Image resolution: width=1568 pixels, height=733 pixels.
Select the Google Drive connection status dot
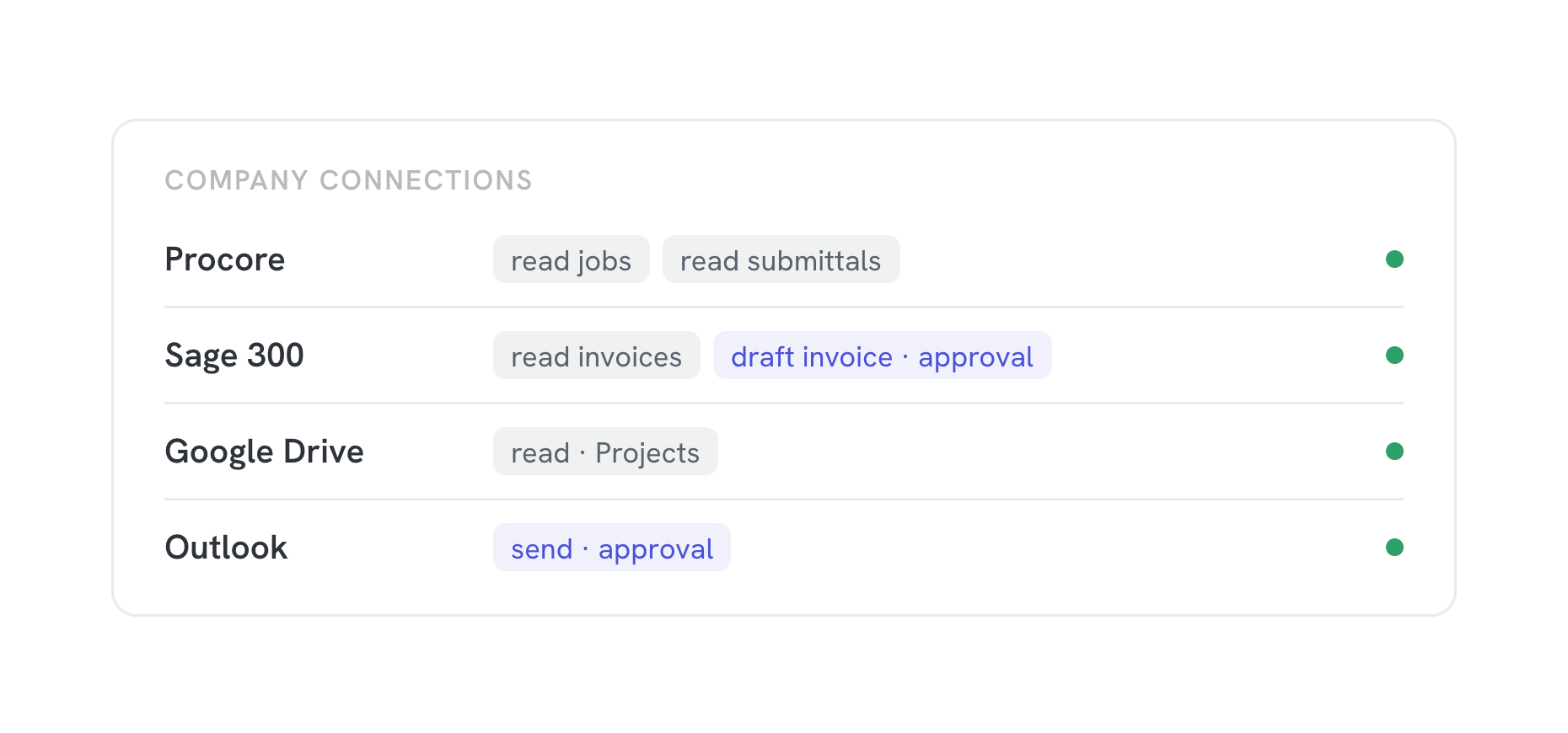click(x=1394, y=451)
